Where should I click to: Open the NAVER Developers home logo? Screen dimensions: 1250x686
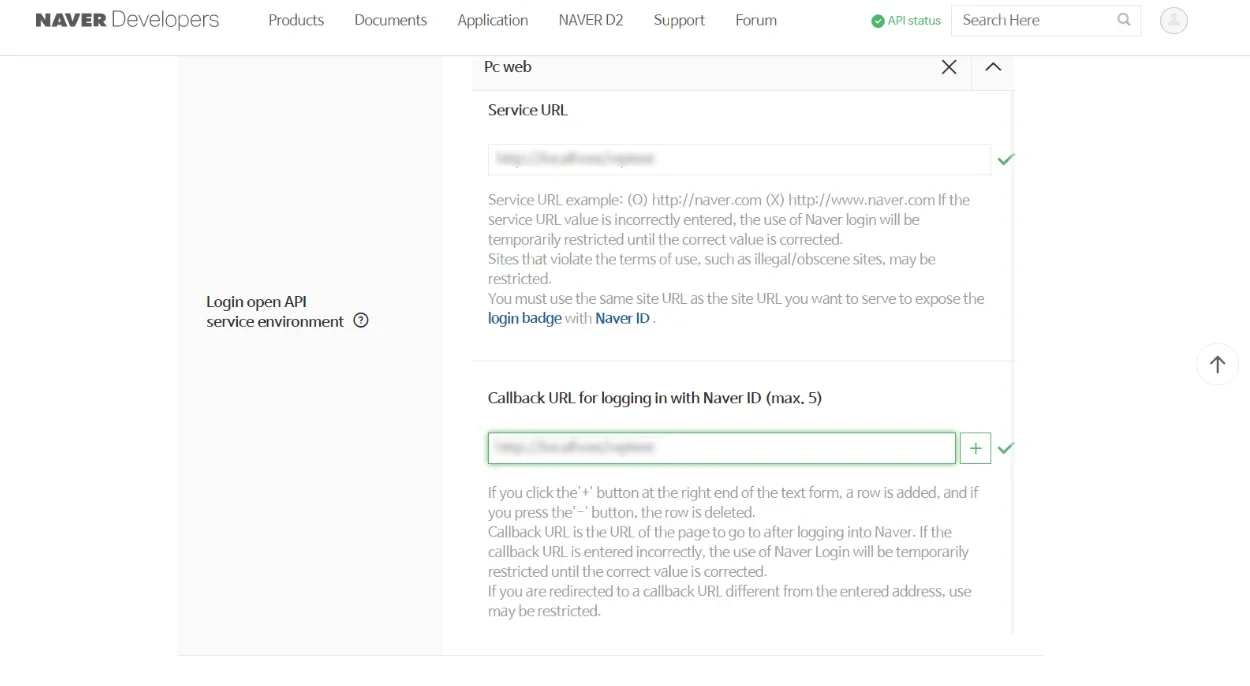pyautogui.click(x=127, y=20)
